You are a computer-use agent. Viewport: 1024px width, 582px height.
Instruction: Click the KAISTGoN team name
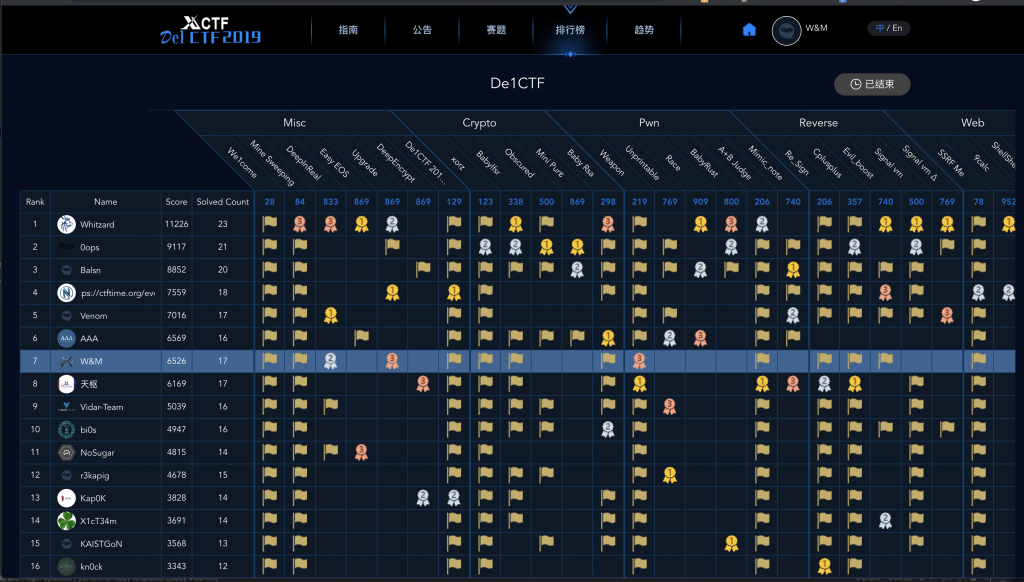point(101,543)
